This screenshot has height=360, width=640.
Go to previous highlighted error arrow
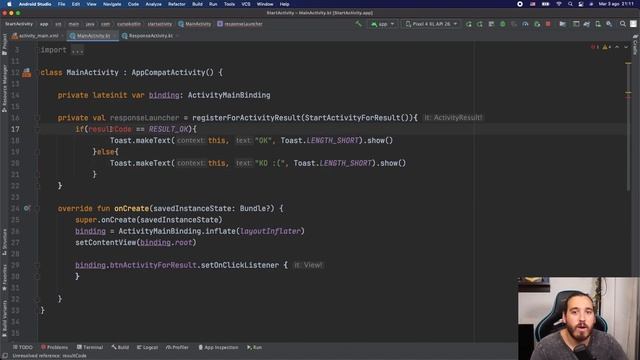click(617, 47)
